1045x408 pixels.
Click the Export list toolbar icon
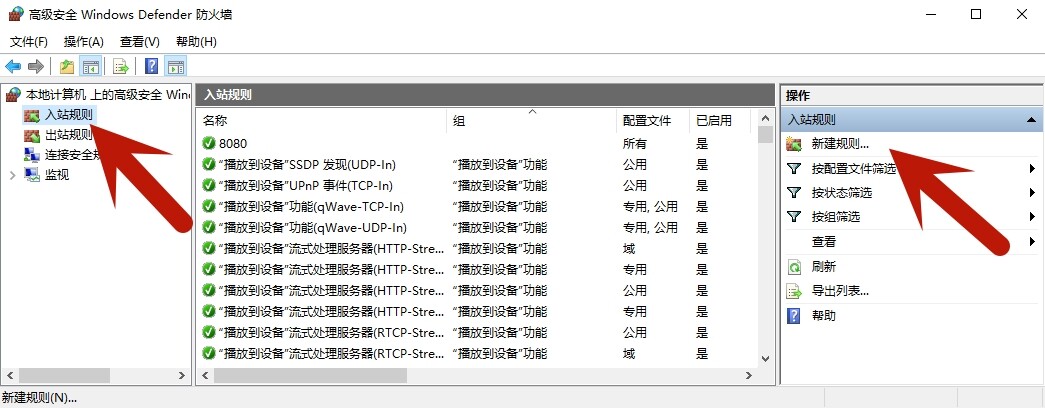click(120, 67)
